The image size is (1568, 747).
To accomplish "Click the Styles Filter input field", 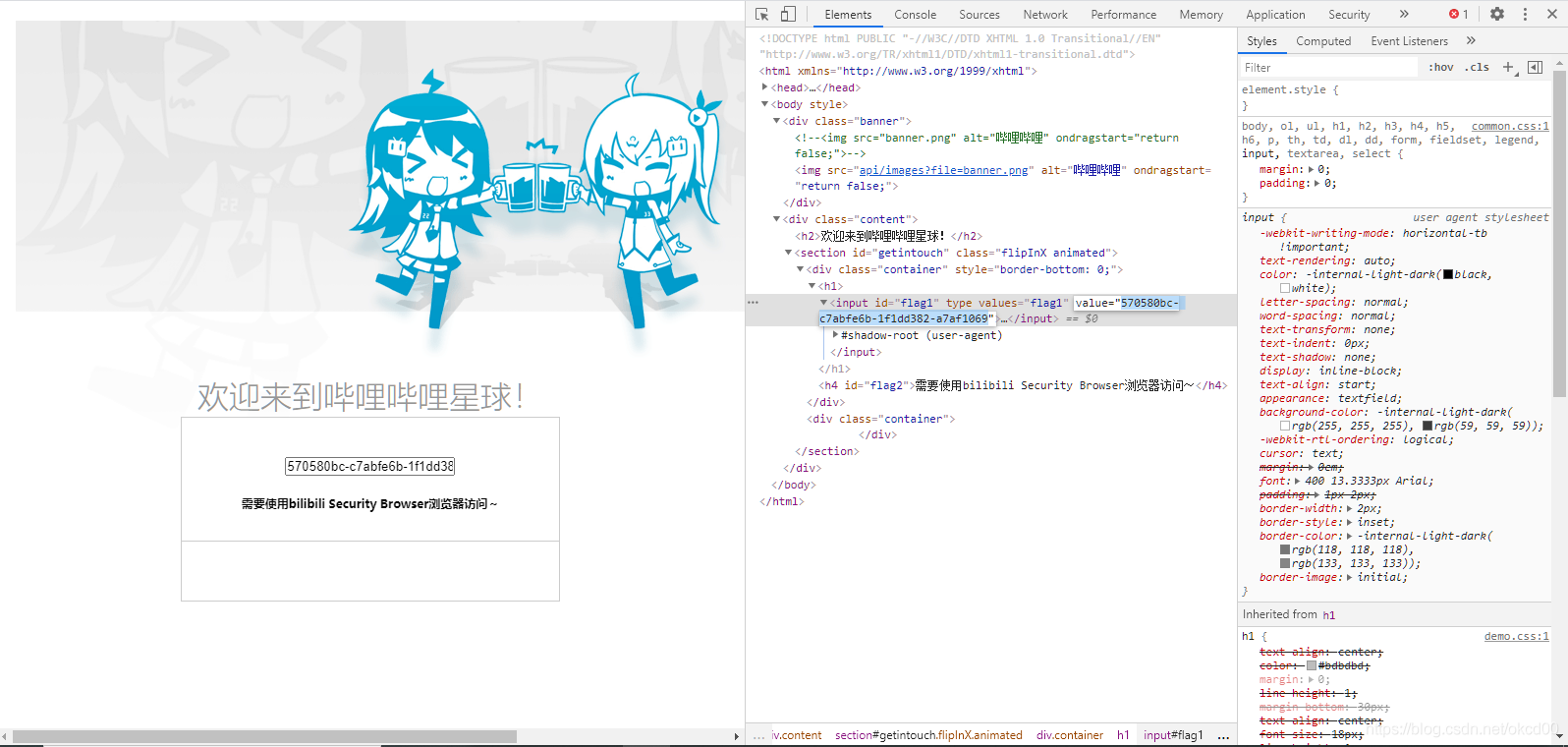I will [x=1328, y=67].
